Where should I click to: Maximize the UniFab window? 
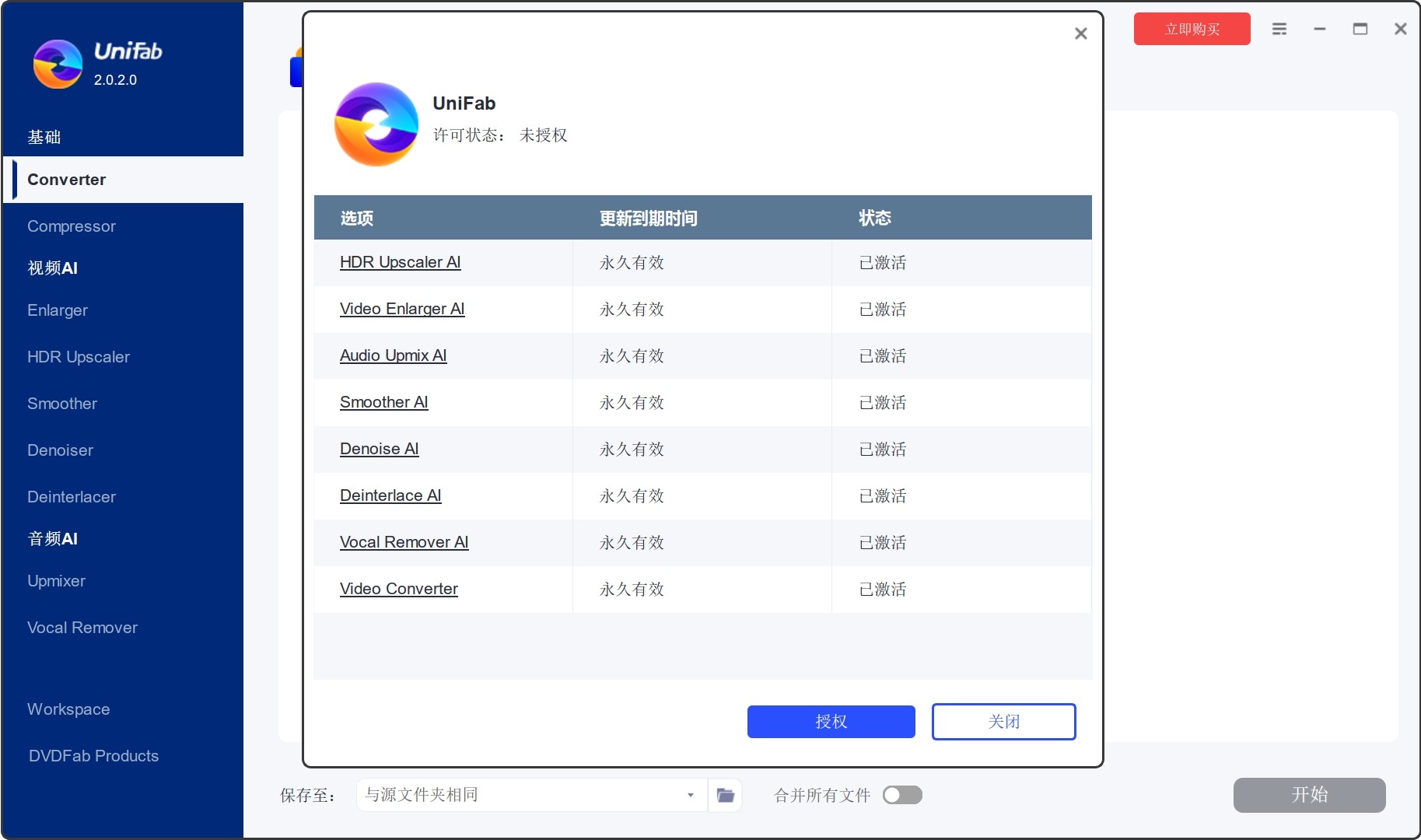pos(1360,29)
